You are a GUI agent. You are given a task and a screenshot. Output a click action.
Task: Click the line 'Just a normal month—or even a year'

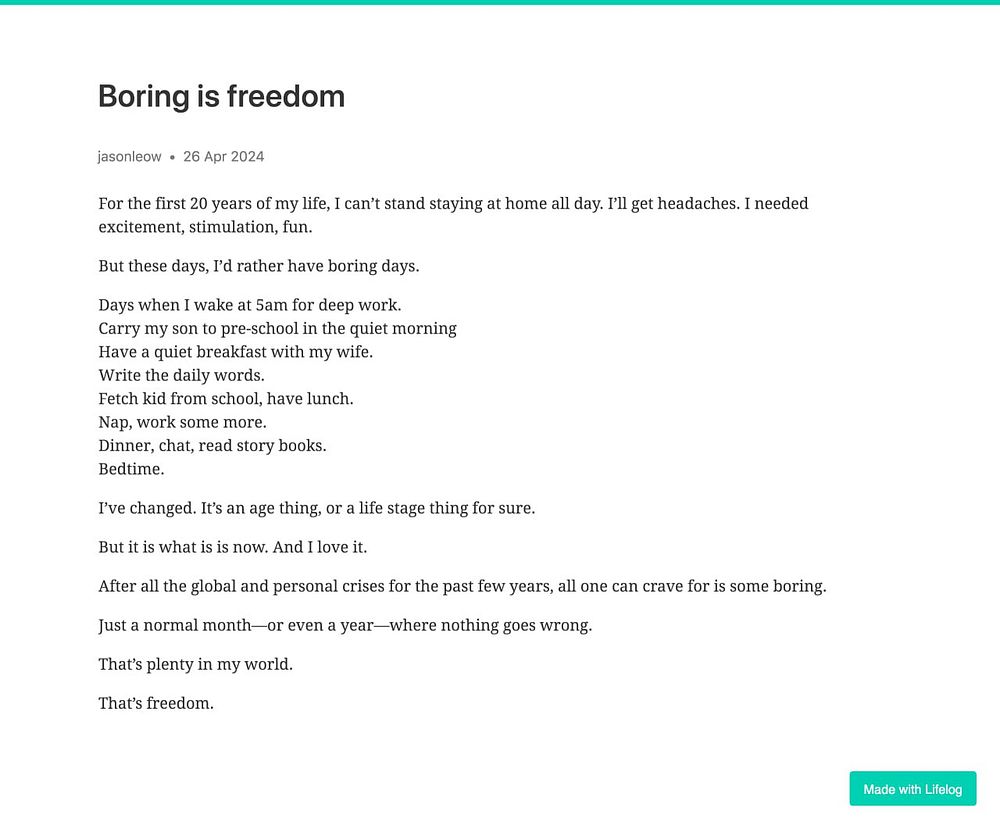coord(345,625)
